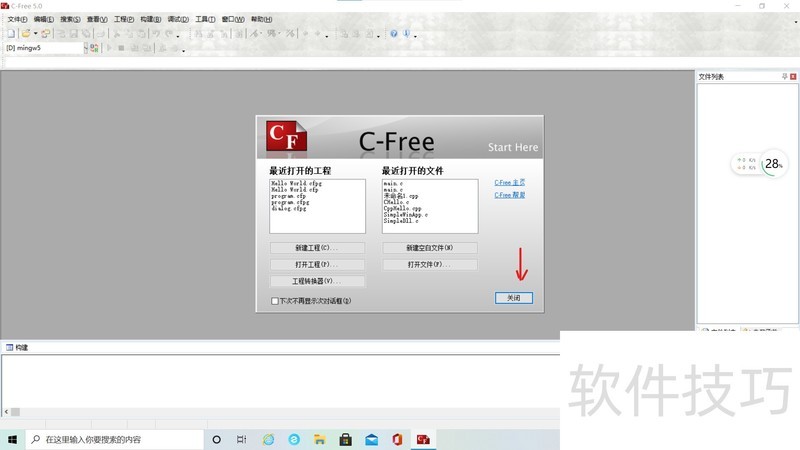Click the build panel scroll left arrow
The height and width of the screenshot is (450, 800).
[x=6, y=412]
